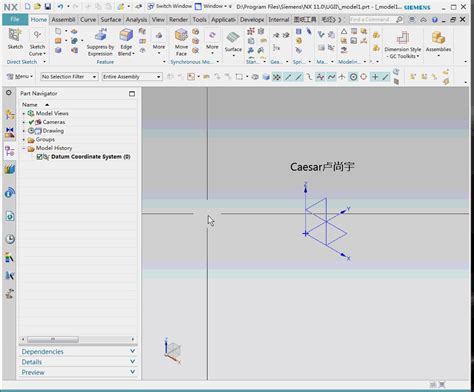Image resolution: width=474 pixels, height=392 pixels.
Task: Open the Window menu in title bar
Action: click(x=213, y=6)
